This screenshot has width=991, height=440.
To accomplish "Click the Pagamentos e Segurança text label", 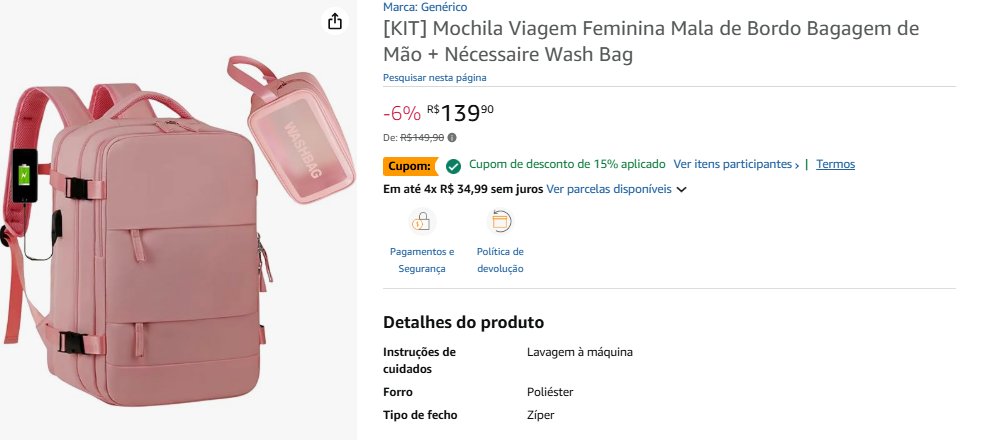I will (421, 260).
